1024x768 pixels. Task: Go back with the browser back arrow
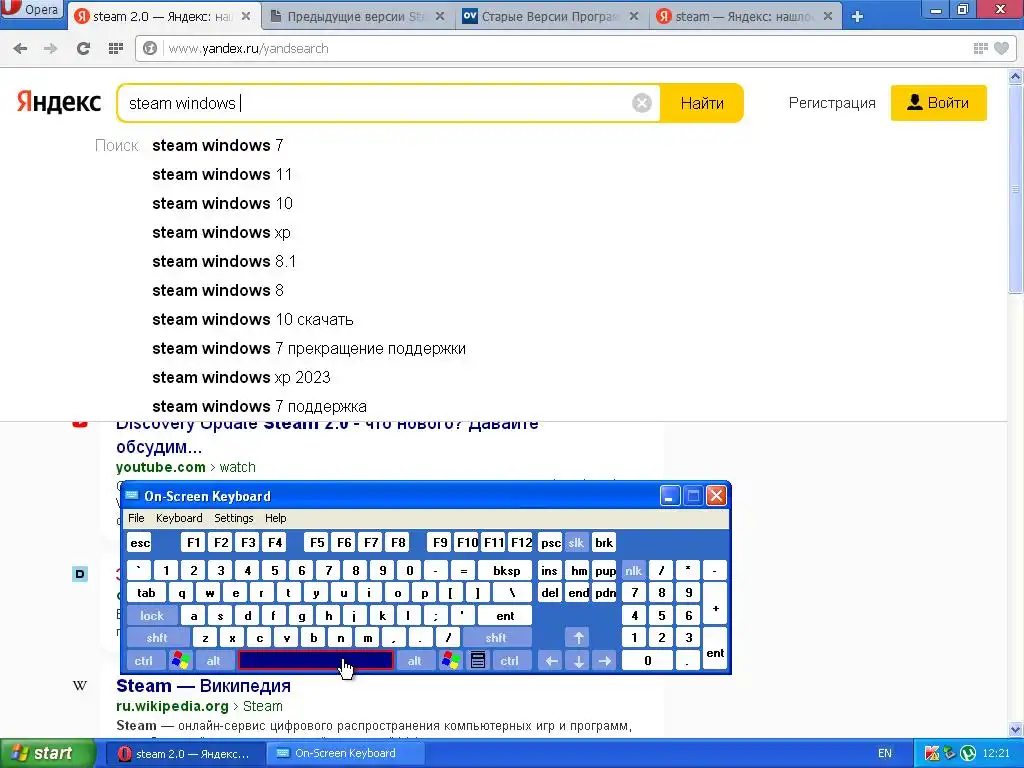(x=20, y=48)
